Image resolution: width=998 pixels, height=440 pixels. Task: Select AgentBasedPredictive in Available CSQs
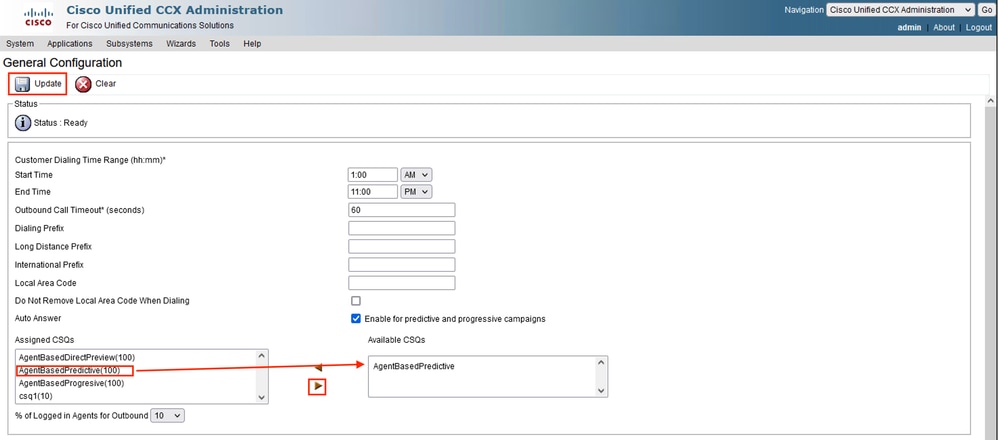414,366
